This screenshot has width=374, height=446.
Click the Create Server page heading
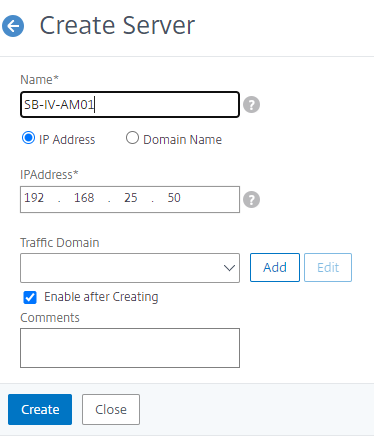(x=117, y=25)
